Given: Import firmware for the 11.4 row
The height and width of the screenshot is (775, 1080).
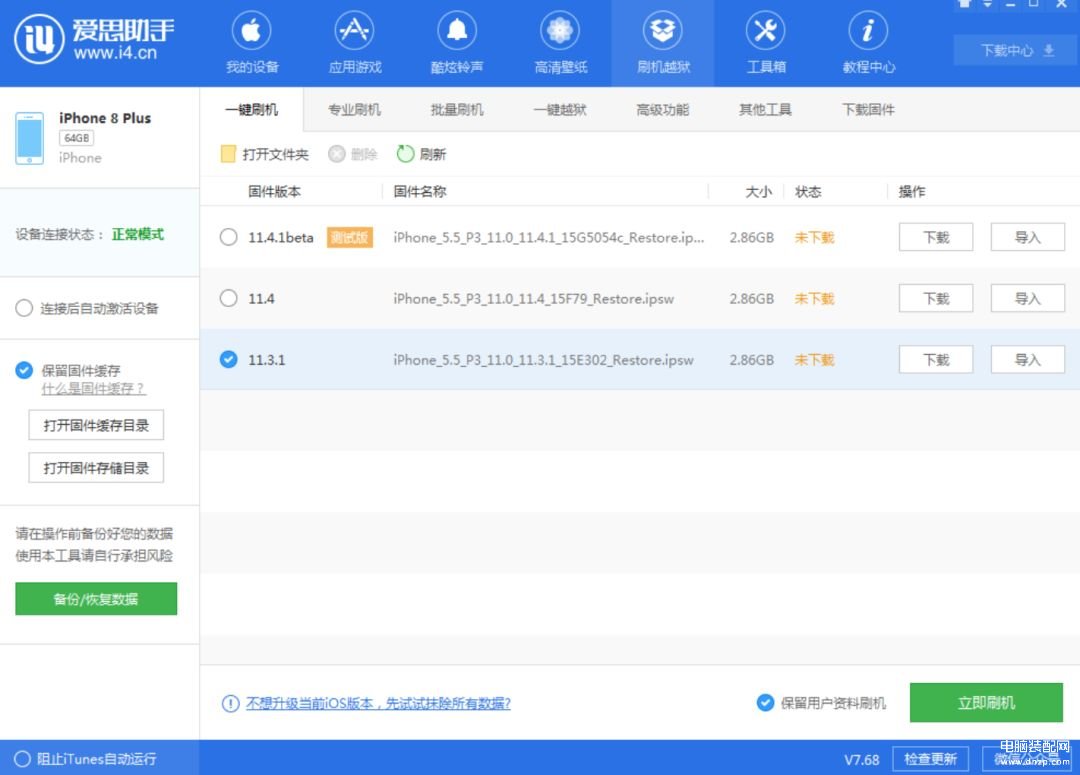Looking at the screenshot, I should click(1028, 298).
